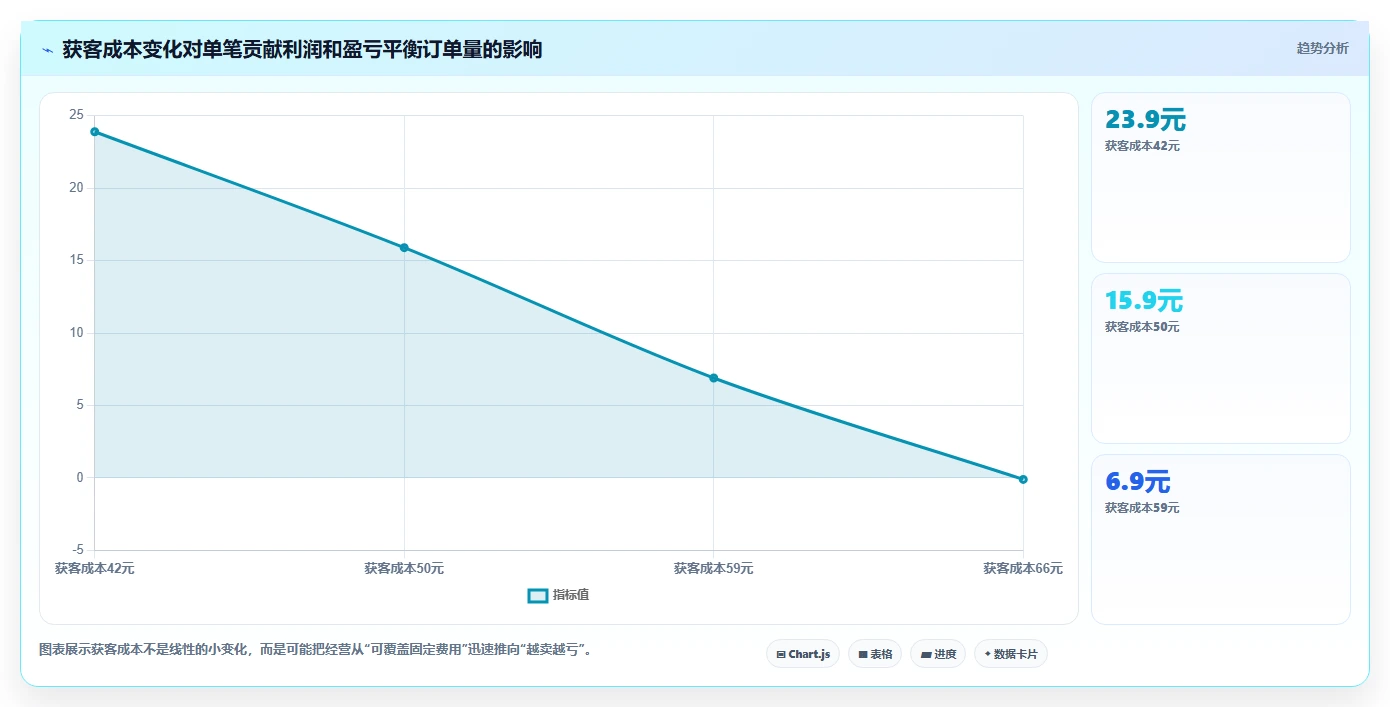This screenshot has height=707, width=1390.
Task: Click x-axis label 获客成本66元
Action: [1023, 568]
